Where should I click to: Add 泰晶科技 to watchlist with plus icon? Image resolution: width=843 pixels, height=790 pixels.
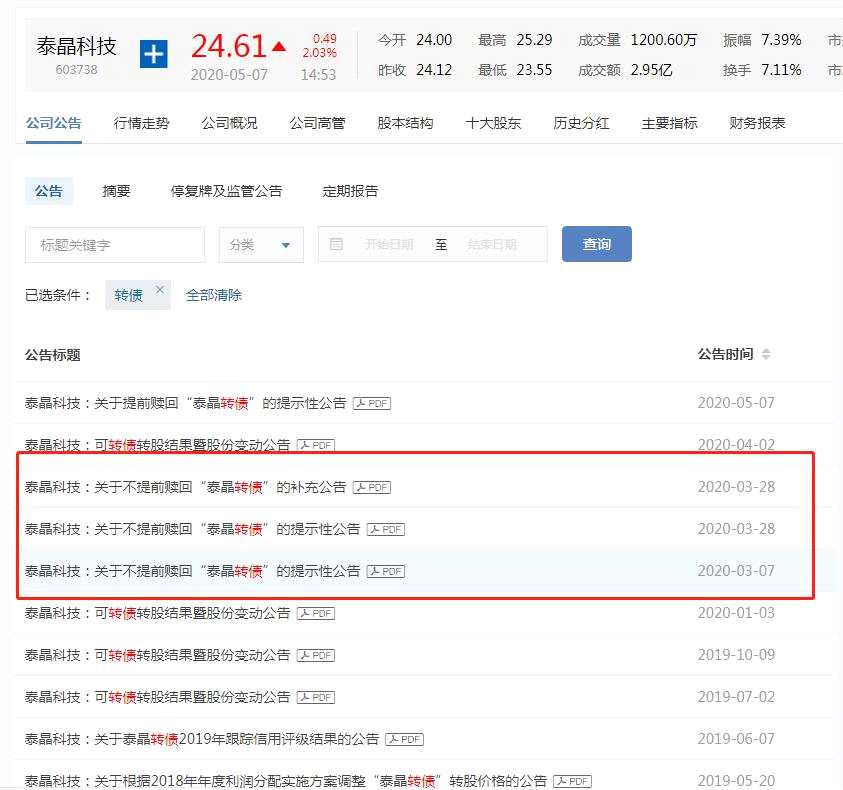[153, 54]
